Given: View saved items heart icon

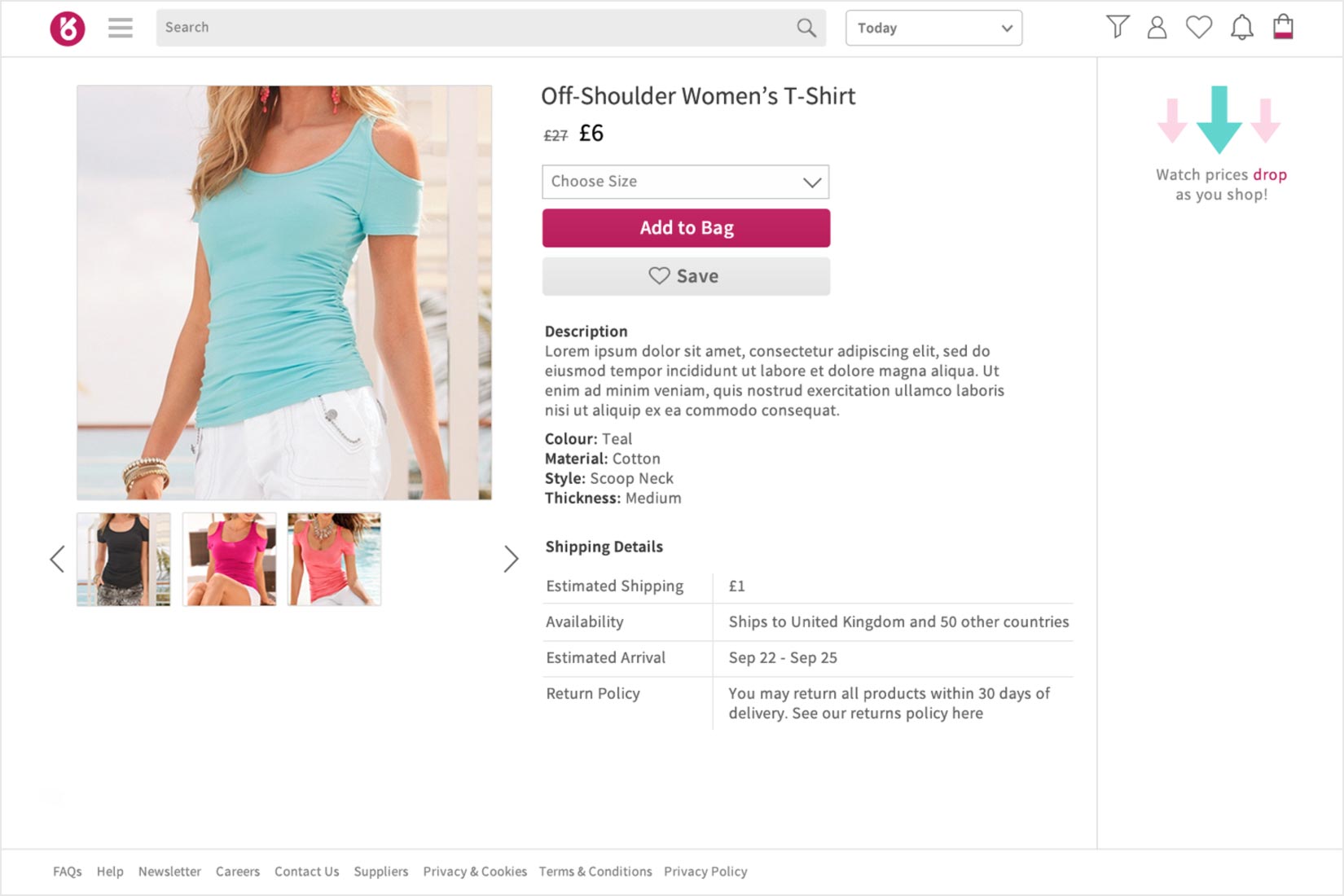Looking at the screenshot, I should pos(1198,28).
